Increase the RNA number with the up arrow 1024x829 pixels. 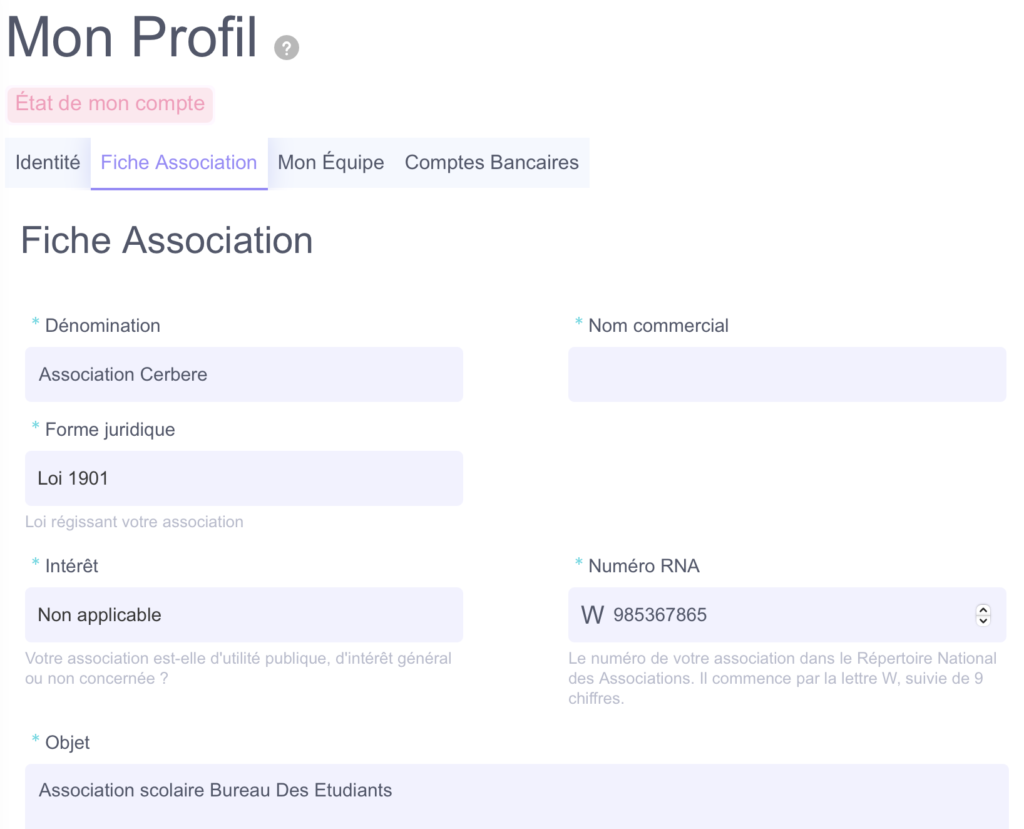tap(983, 610)
